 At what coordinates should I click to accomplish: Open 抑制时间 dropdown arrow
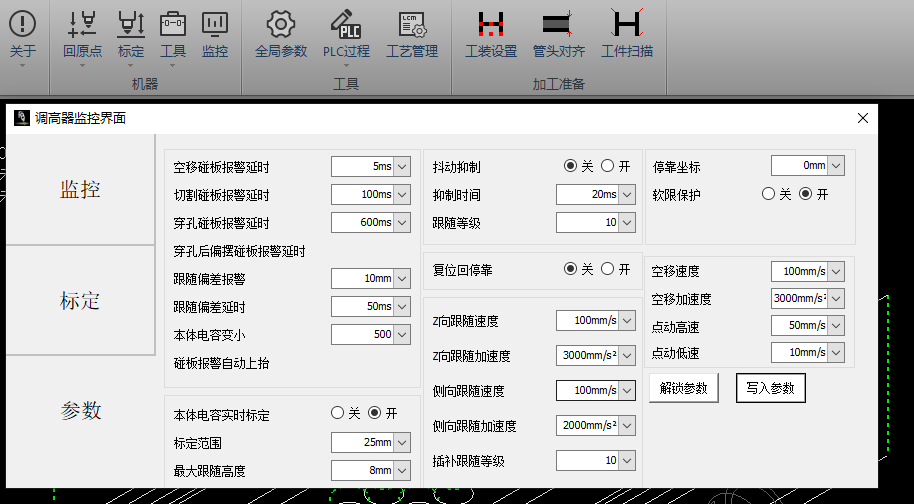pyautogui.click(x=627, y=194)
